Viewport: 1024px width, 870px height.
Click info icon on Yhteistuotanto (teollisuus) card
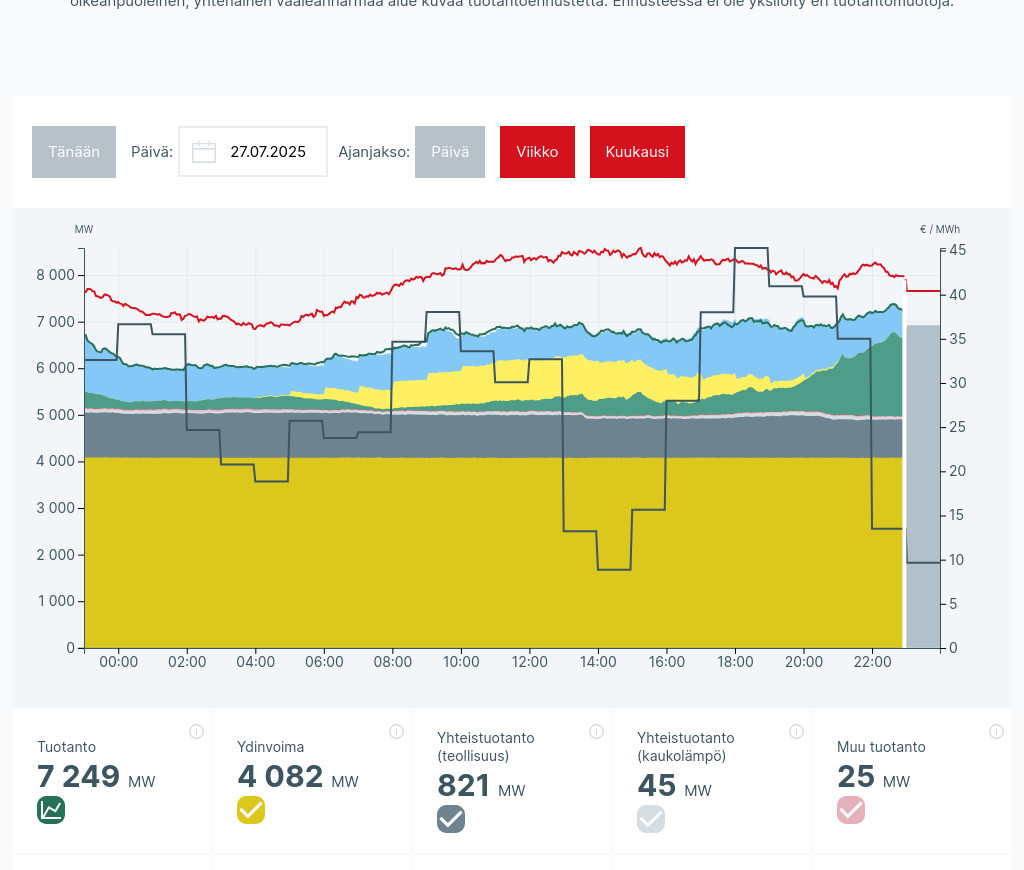pyautogui.click(x=596, y=731)
